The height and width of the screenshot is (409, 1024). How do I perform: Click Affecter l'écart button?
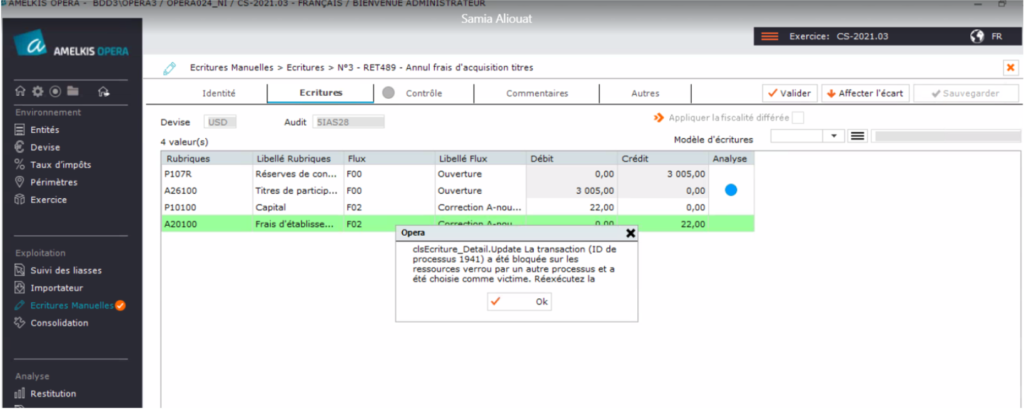865,93
